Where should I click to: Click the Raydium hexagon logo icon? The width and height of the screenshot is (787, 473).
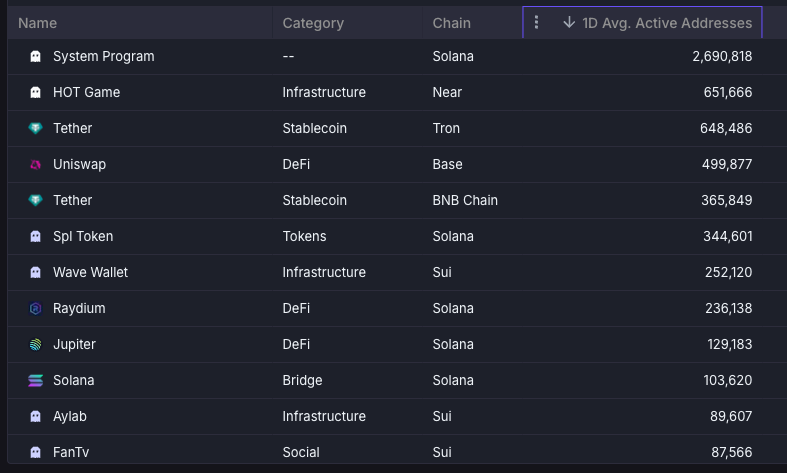[x=36, y=309]
